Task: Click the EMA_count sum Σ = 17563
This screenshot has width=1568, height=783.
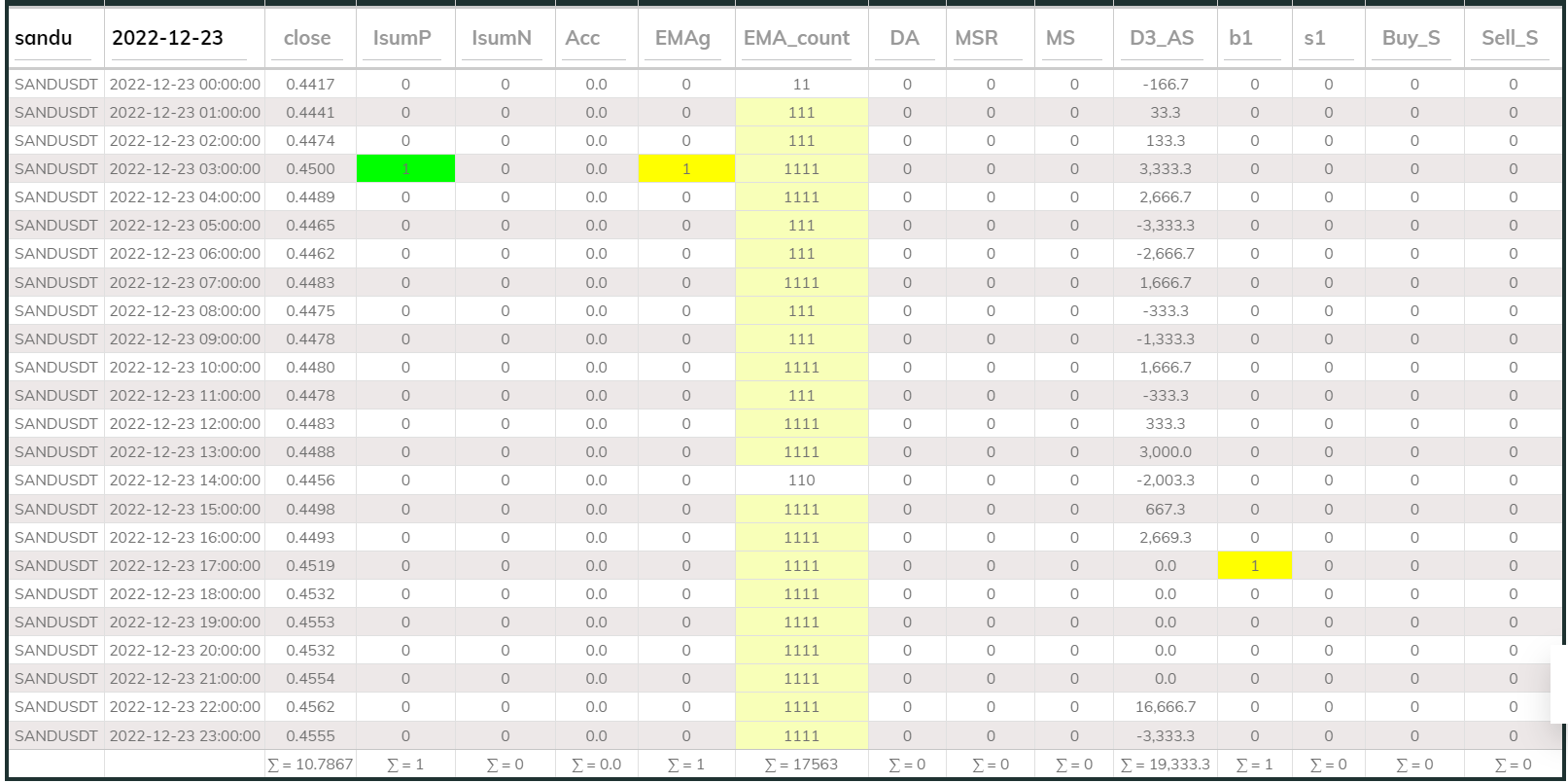Action: click(801, 765)
